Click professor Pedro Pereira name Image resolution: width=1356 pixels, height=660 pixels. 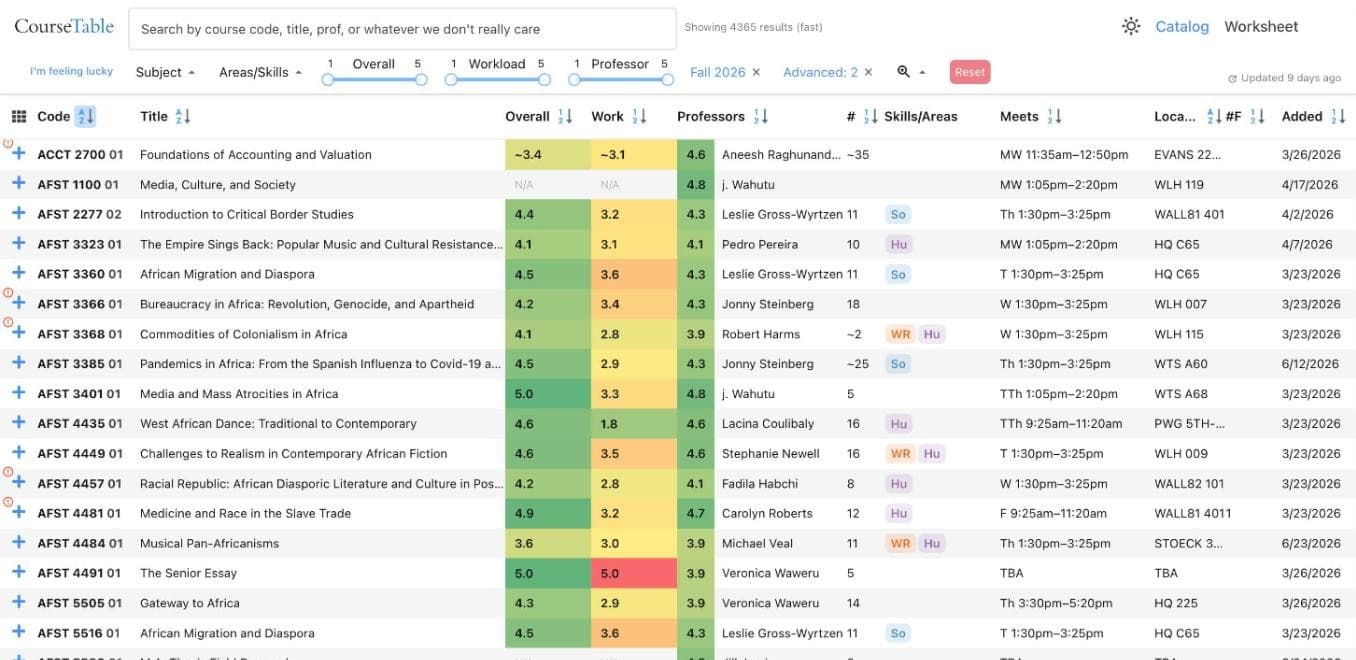[760, 244]
